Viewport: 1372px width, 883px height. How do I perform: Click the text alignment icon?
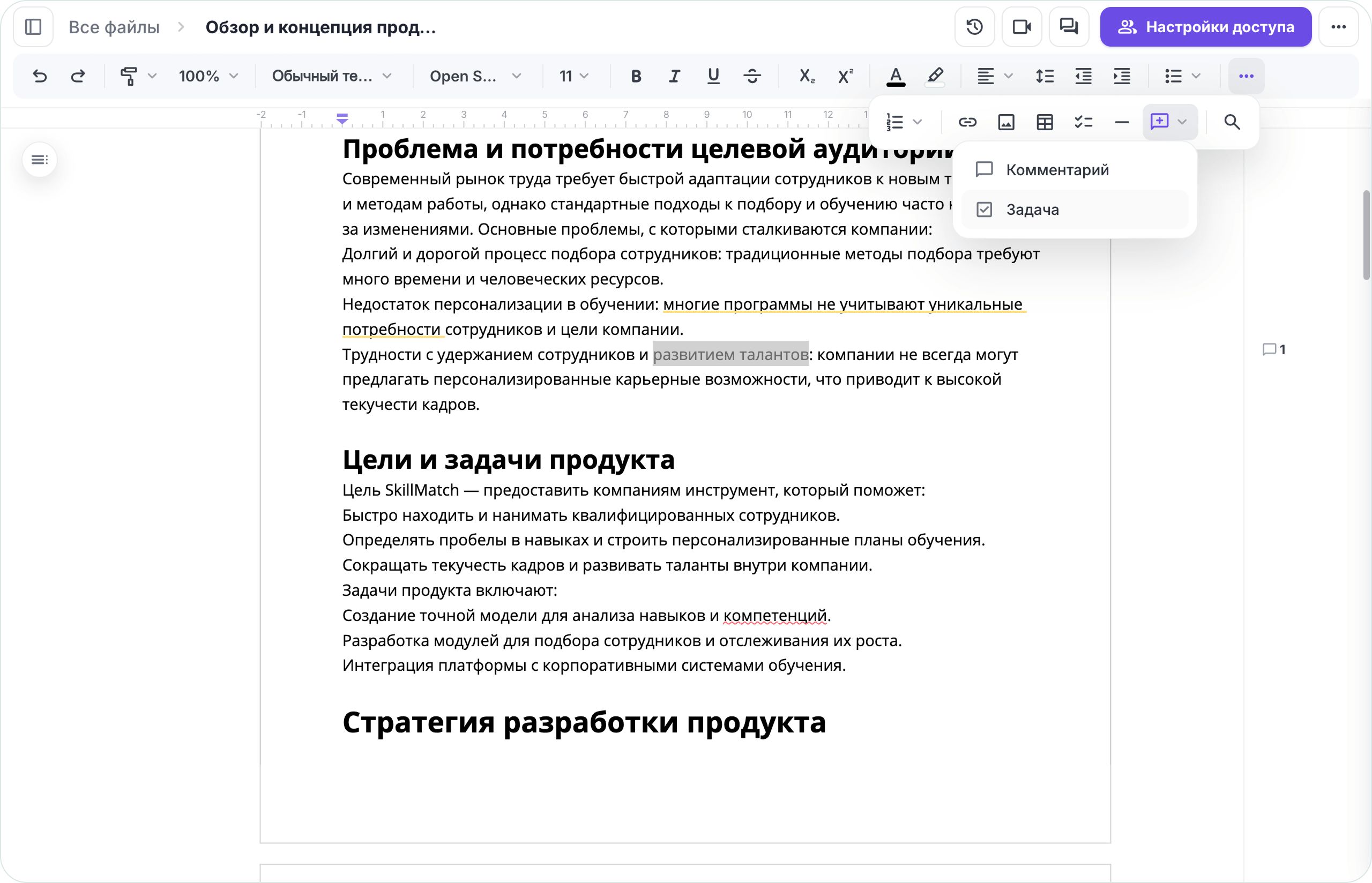(x=986, y=76)
